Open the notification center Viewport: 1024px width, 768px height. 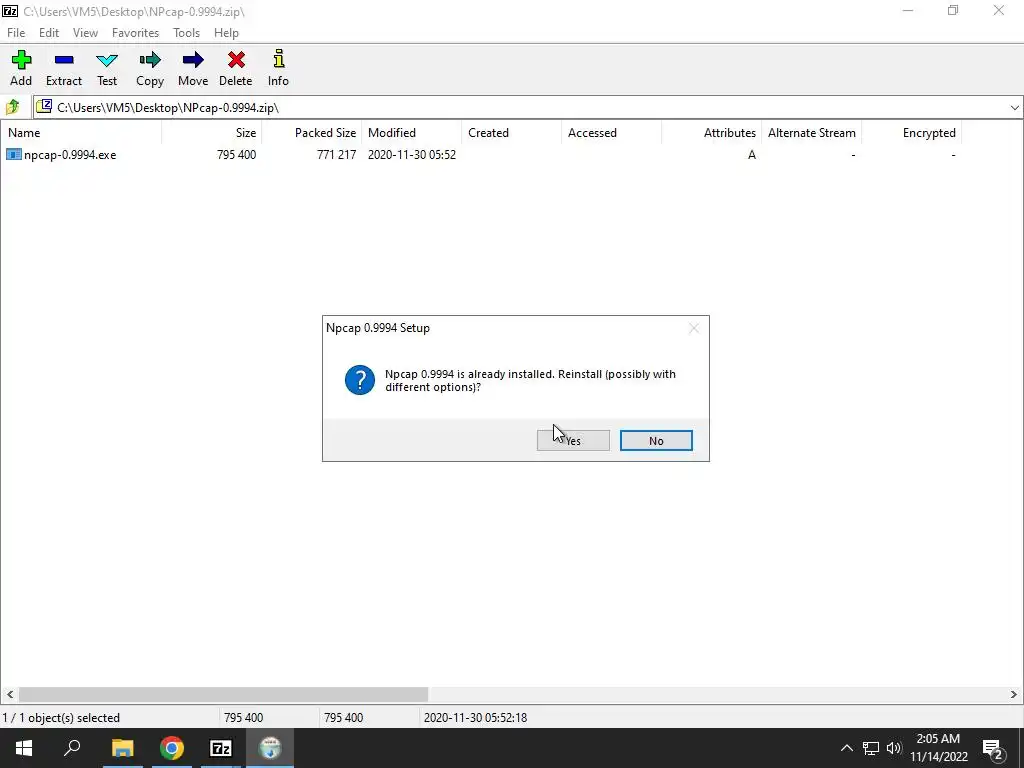click(993, 748)
